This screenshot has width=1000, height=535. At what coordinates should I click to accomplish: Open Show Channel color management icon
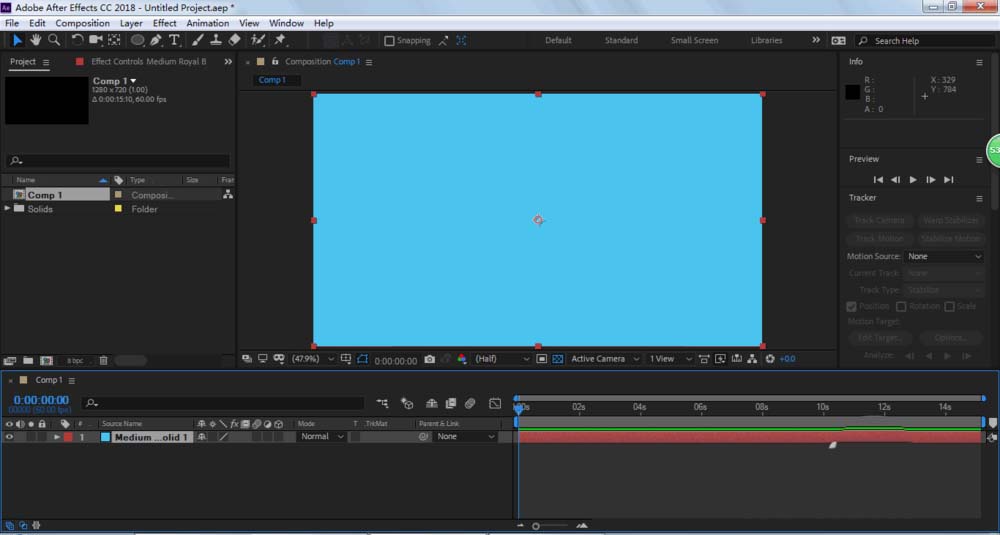point(462,360)
